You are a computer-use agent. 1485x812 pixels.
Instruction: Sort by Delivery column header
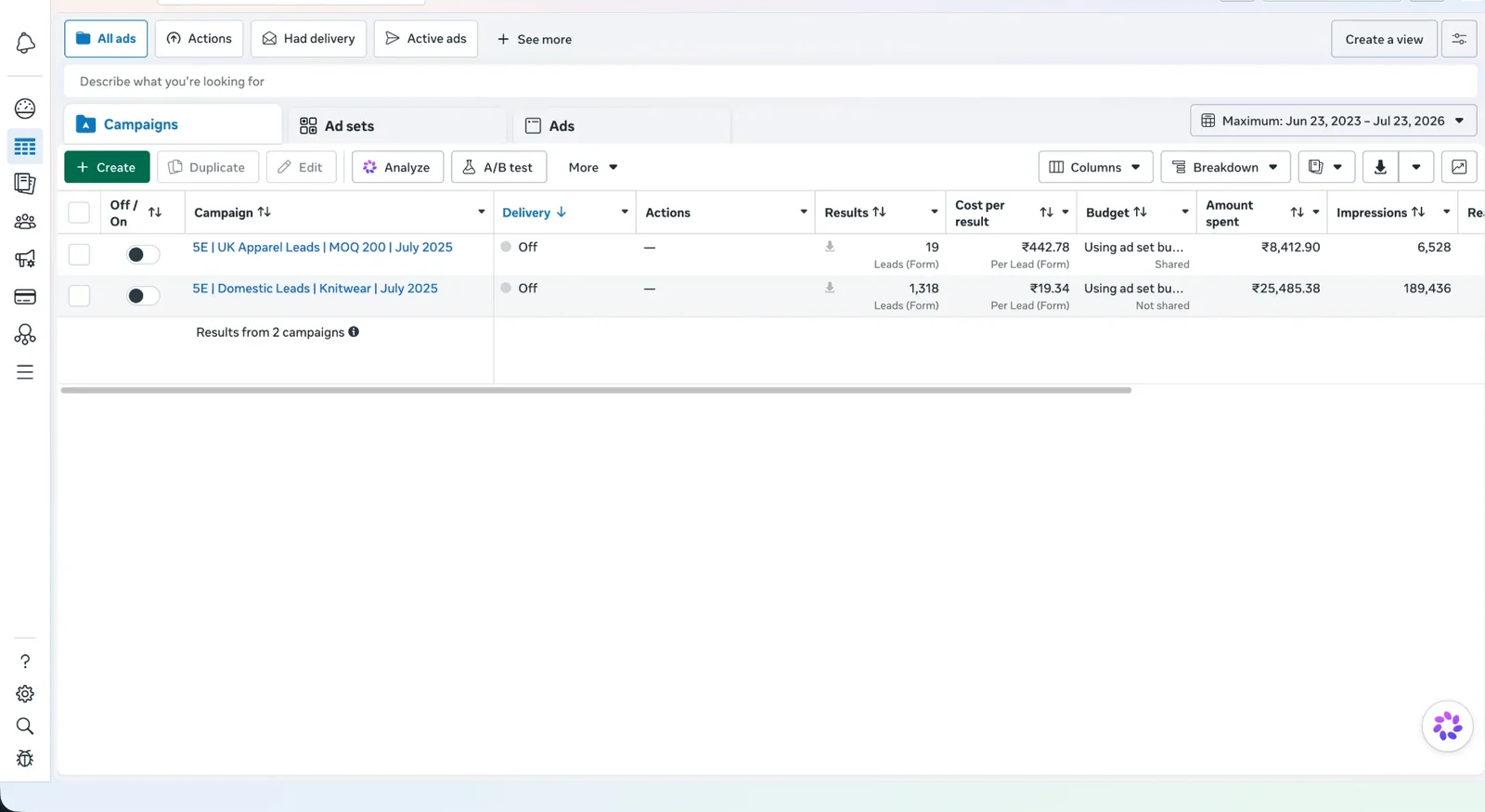click(x=535, y=213)
